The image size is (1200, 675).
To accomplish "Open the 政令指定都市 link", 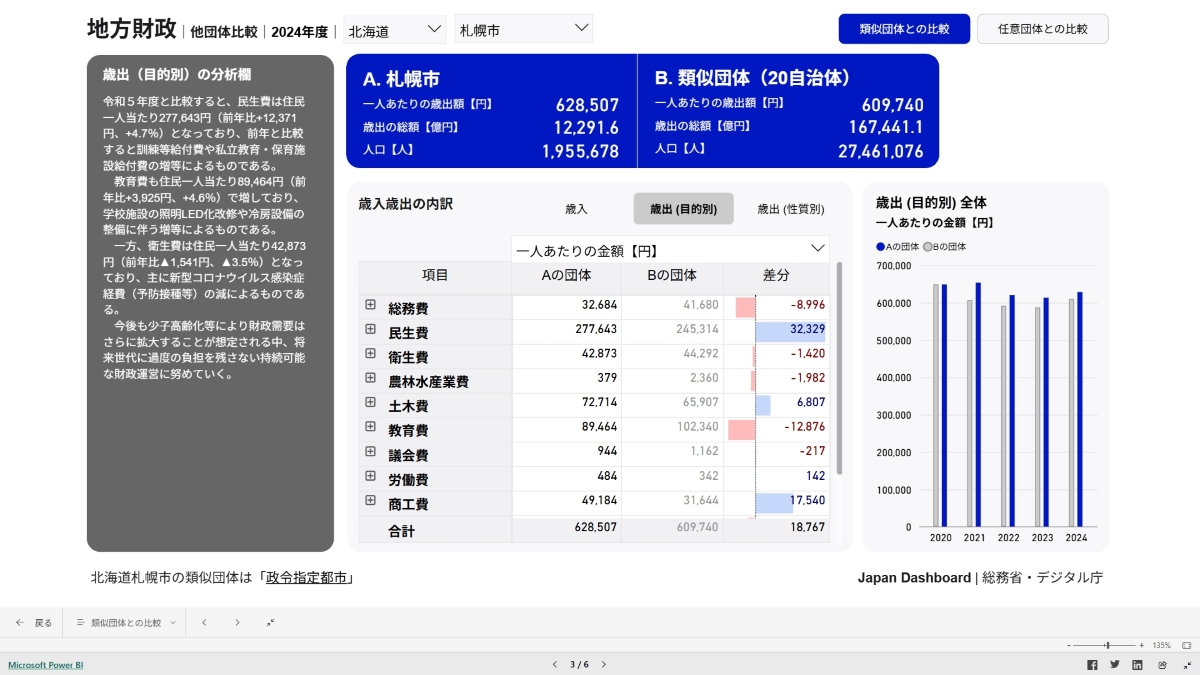I will click(x=308, y=578).
